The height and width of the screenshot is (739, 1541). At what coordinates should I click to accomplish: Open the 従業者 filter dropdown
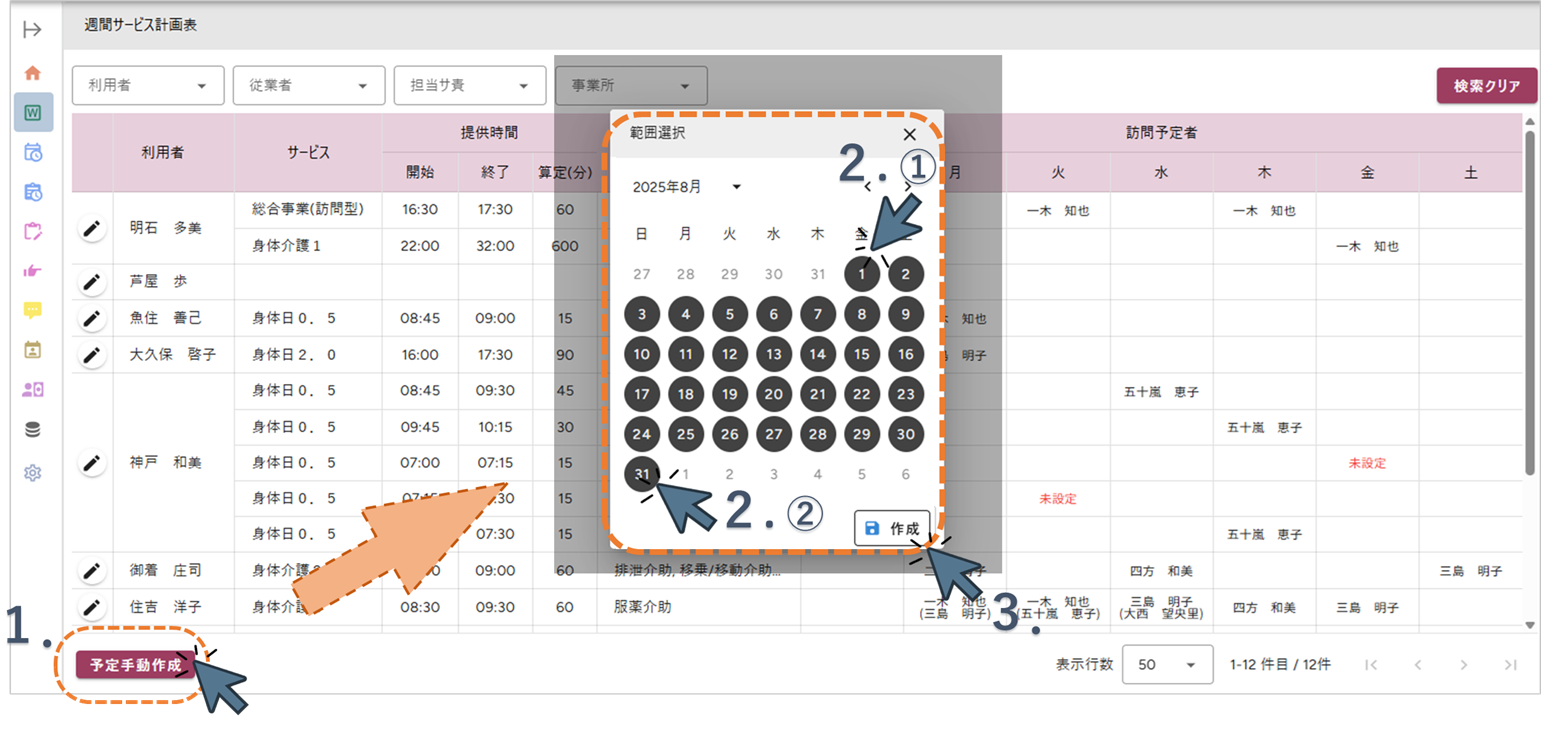click(x=309, y=86)
